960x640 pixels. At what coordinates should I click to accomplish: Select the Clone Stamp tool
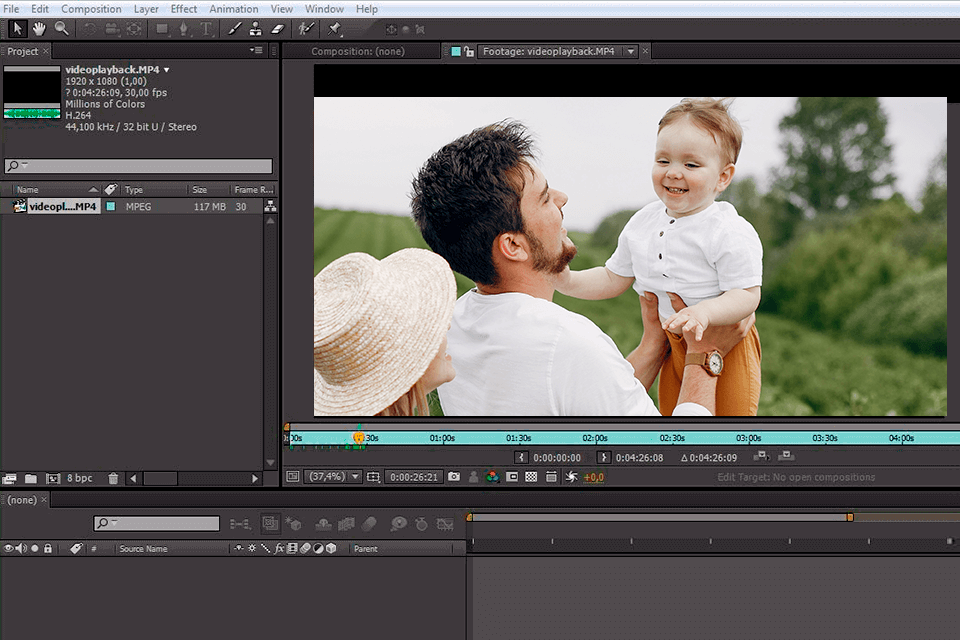coord(256,29)
